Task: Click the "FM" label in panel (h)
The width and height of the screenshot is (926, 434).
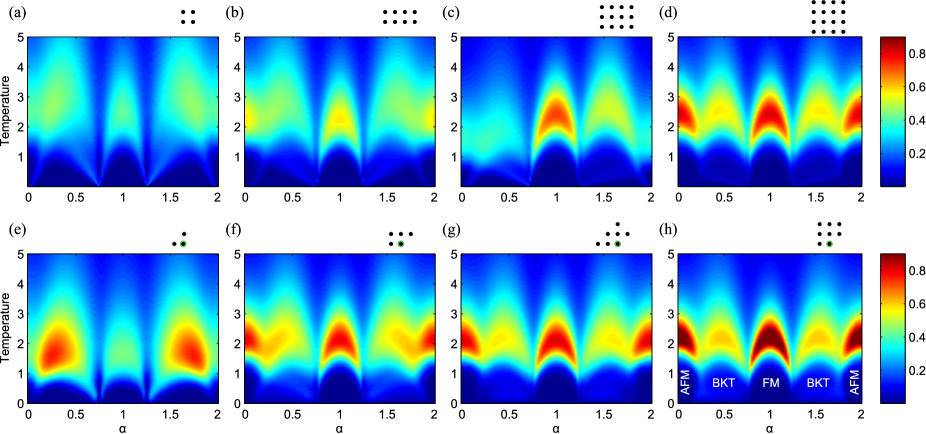Action: click(770, 383)
